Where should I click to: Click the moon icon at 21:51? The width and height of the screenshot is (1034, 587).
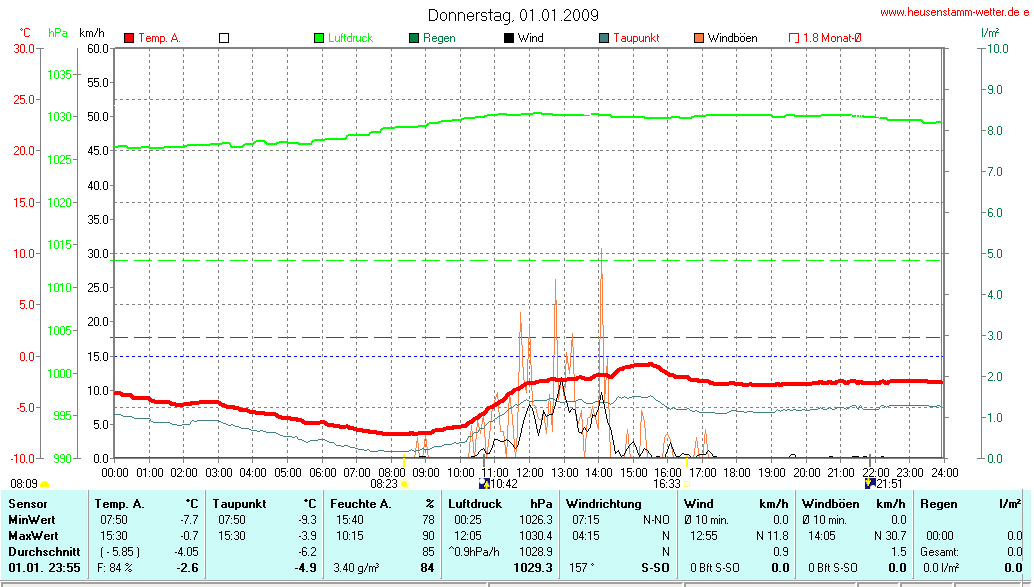[x=870, y=483]
